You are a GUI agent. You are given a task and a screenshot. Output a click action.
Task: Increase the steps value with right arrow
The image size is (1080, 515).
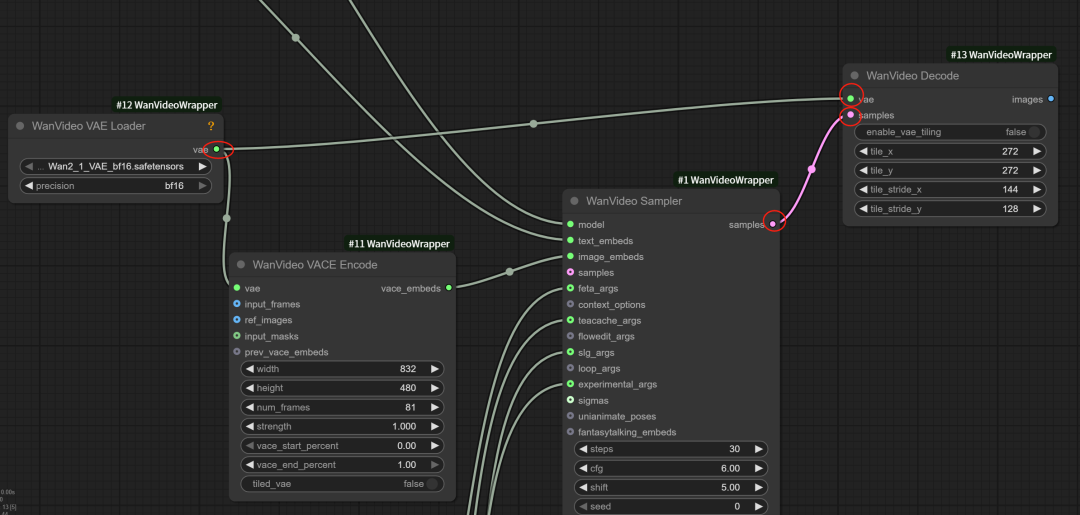[759, 449]
